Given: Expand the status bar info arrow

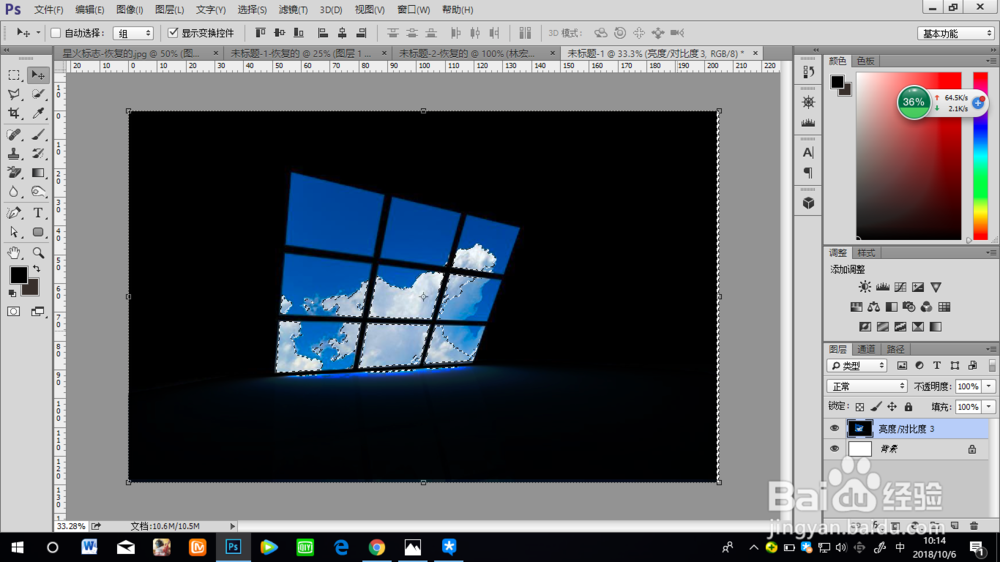Looking at the screenshot, I should click(x=232, y=526).
